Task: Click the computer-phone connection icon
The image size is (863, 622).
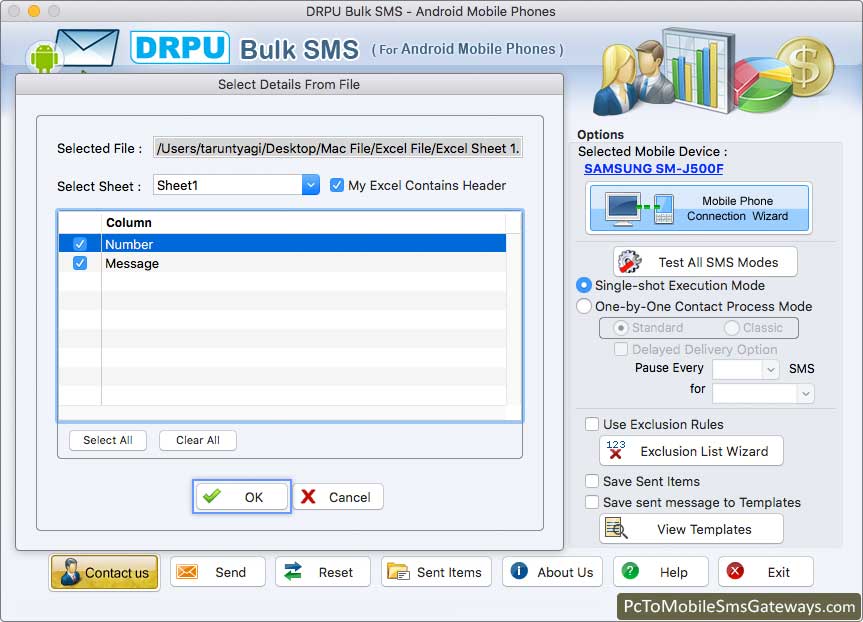Action: [639, 208]
